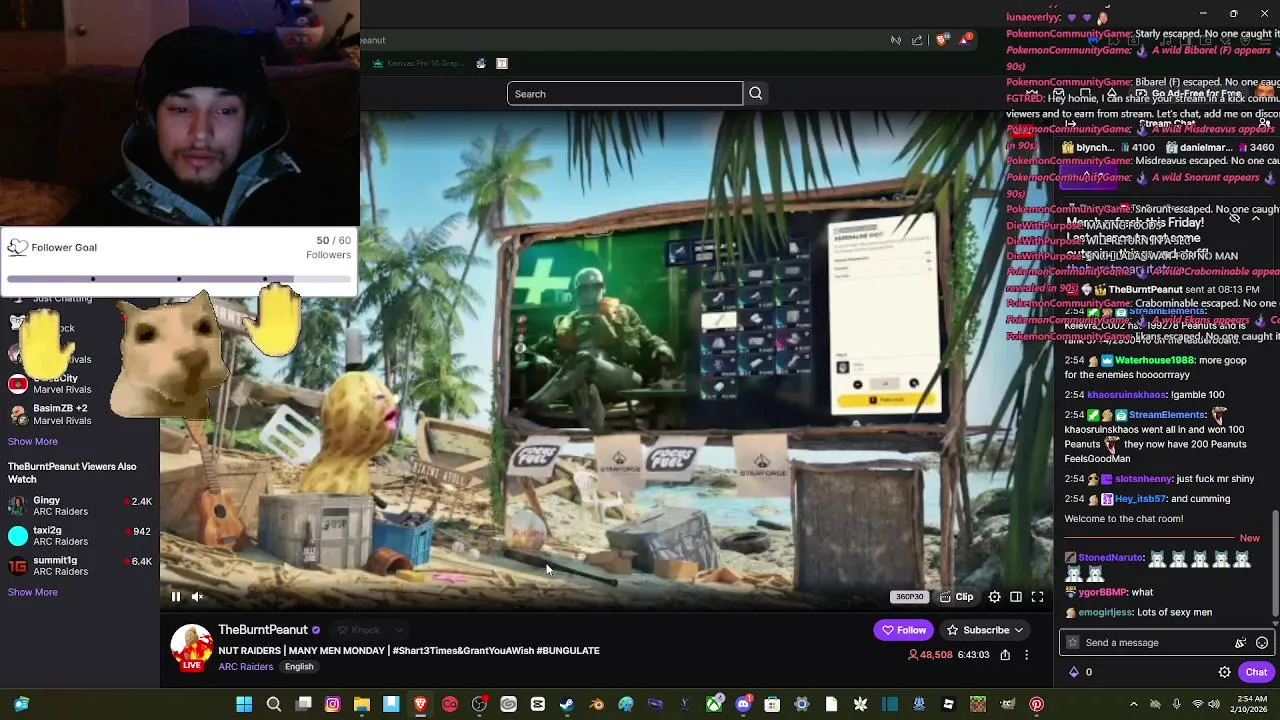Click the Brave Rewards triangle icon
The image size is (1280, 720).
click(x=965, y=40)
